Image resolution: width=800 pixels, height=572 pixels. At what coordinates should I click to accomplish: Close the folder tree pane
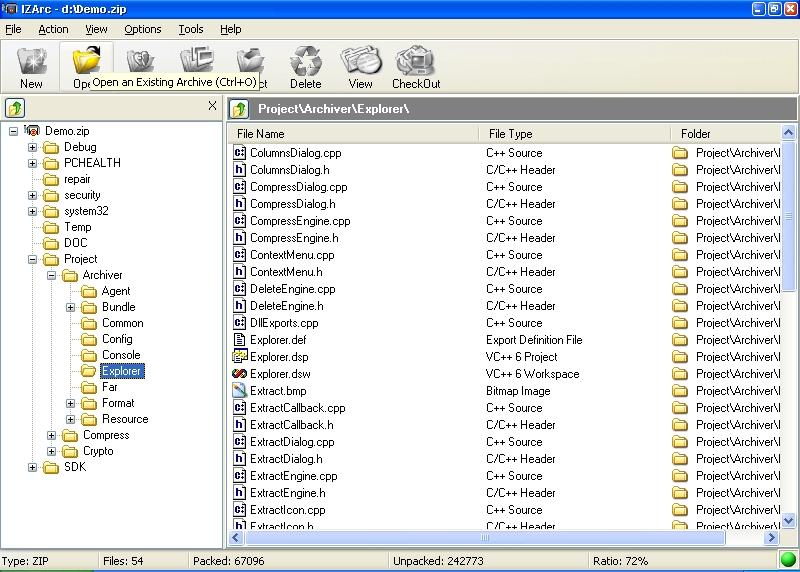click(x=212, y=106)
